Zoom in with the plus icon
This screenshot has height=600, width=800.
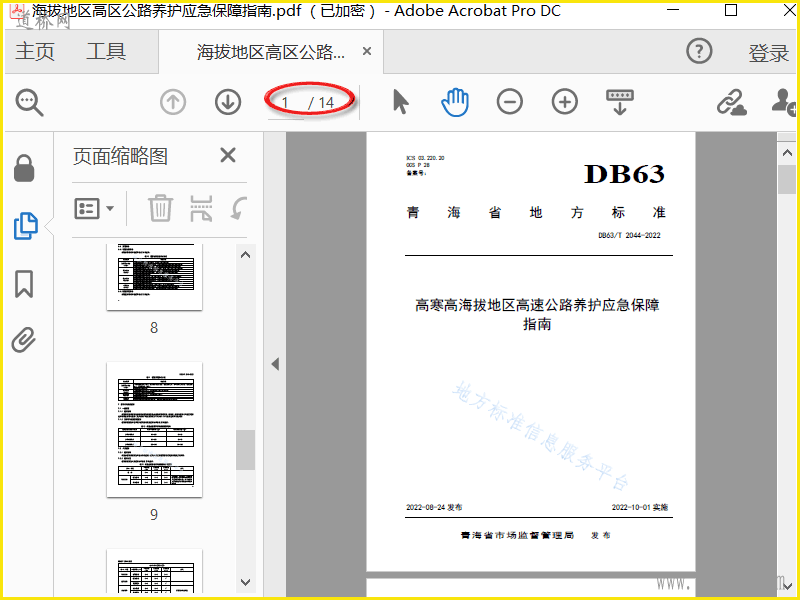pyautogui.click(x=564, y=102)
